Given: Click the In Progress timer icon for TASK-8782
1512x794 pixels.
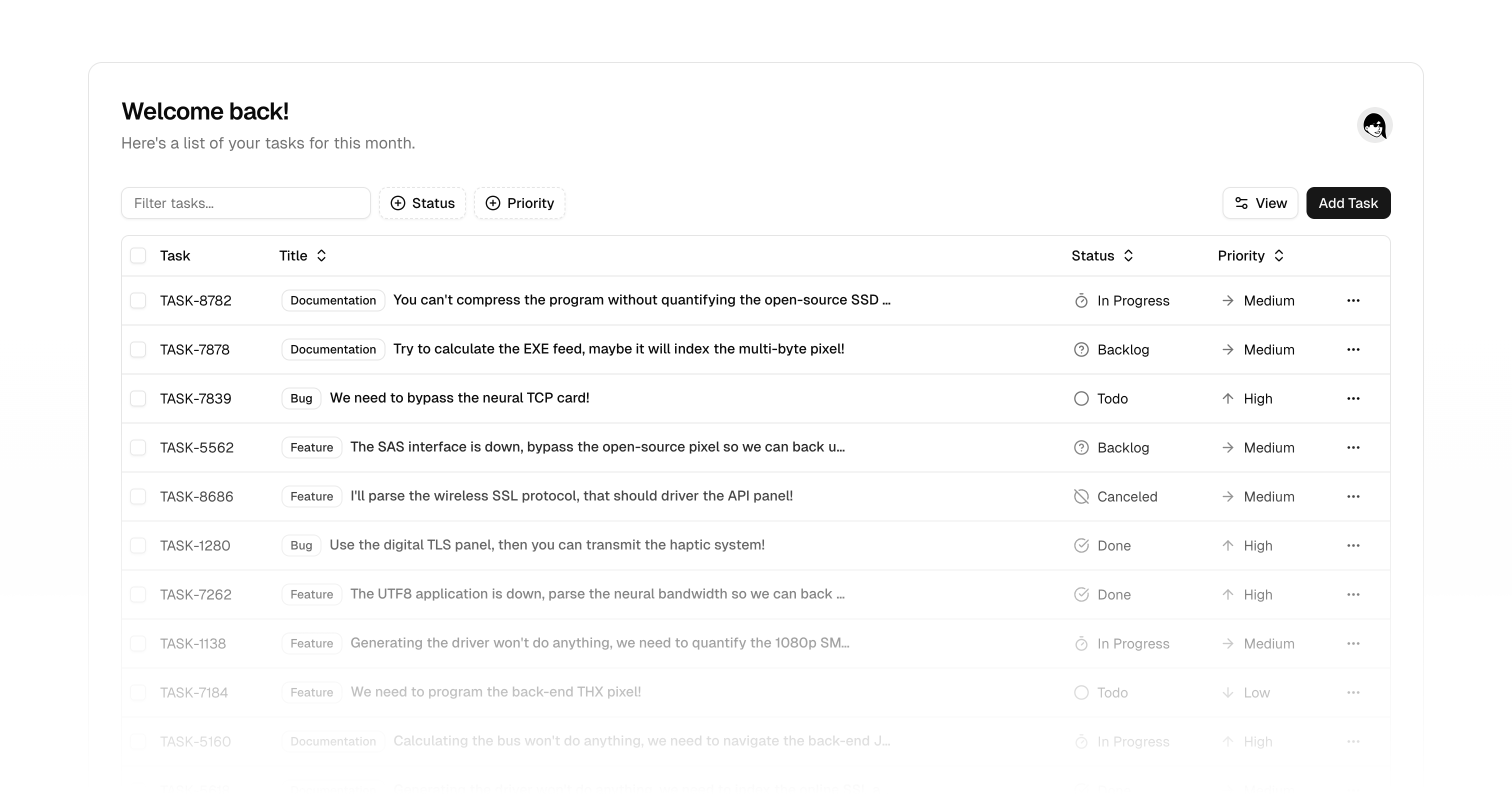Looking at the screenshot, I should 1081,301.
